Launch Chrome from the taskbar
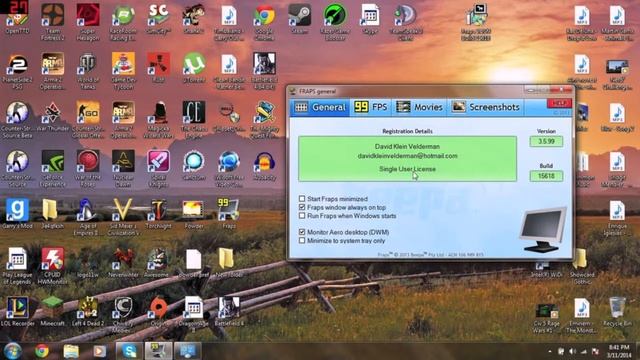Screen dimensions: 640x360 click(x=42, y=351)
